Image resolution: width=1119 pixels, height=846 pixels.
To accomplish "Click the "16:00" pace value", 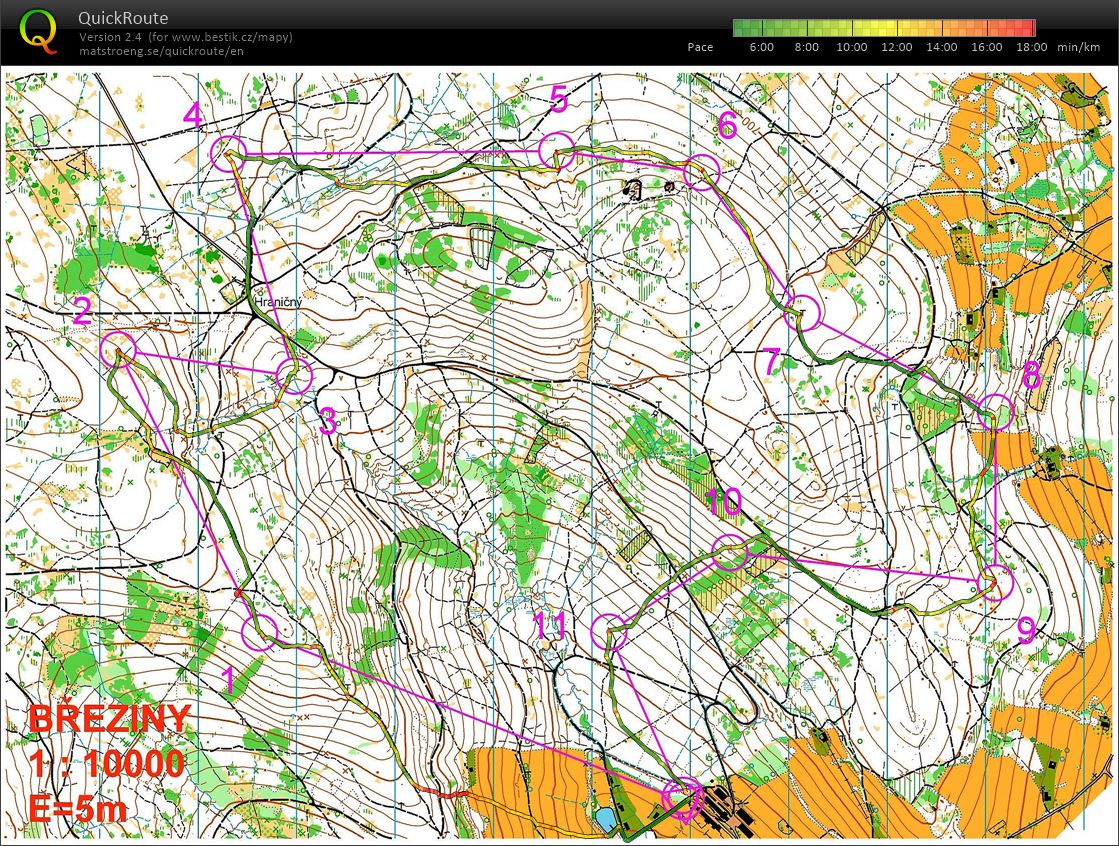I will [986, 47].
